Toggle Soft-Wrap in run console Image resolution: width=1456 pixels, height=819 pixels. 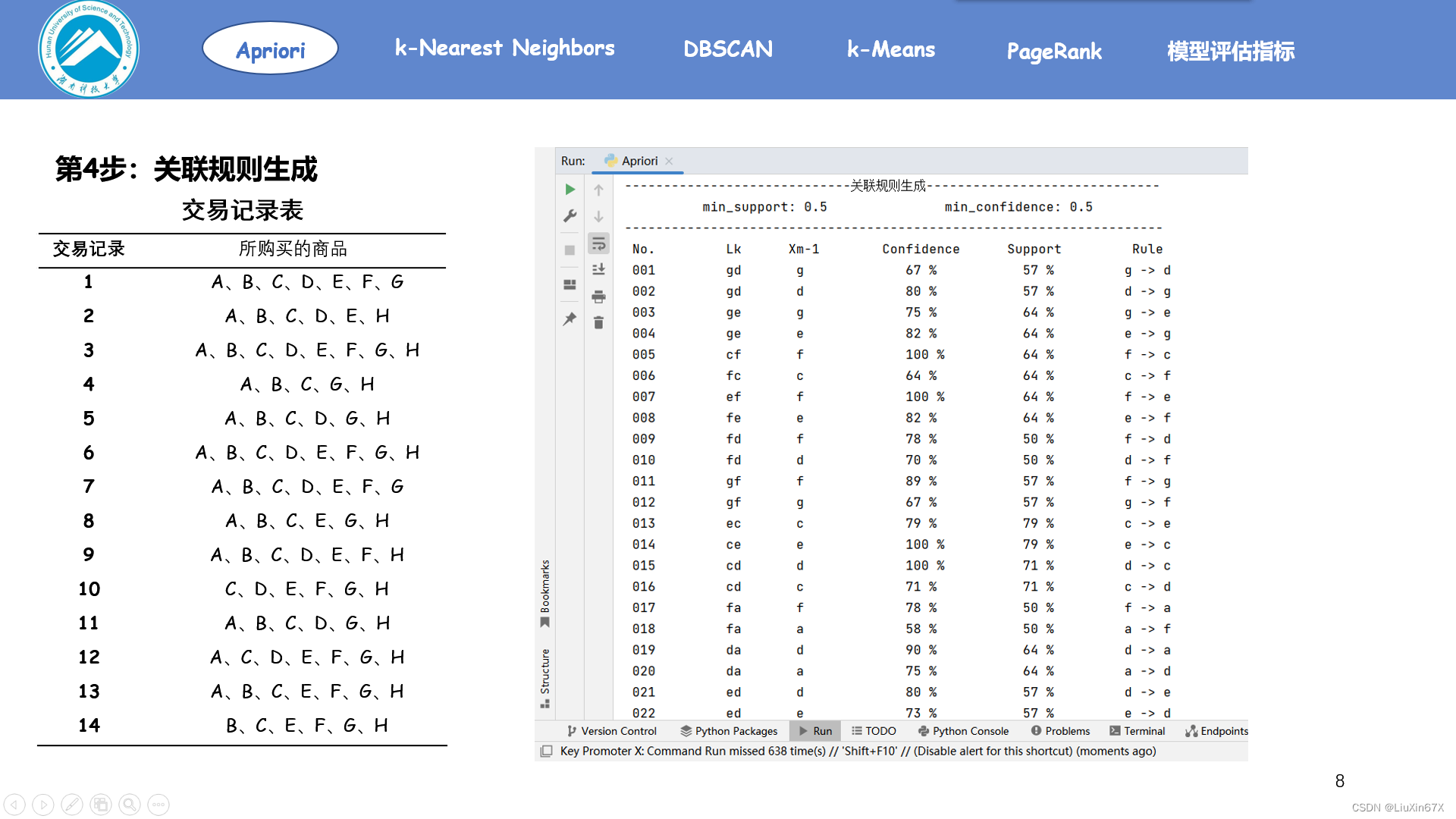[x=598, y=243]
